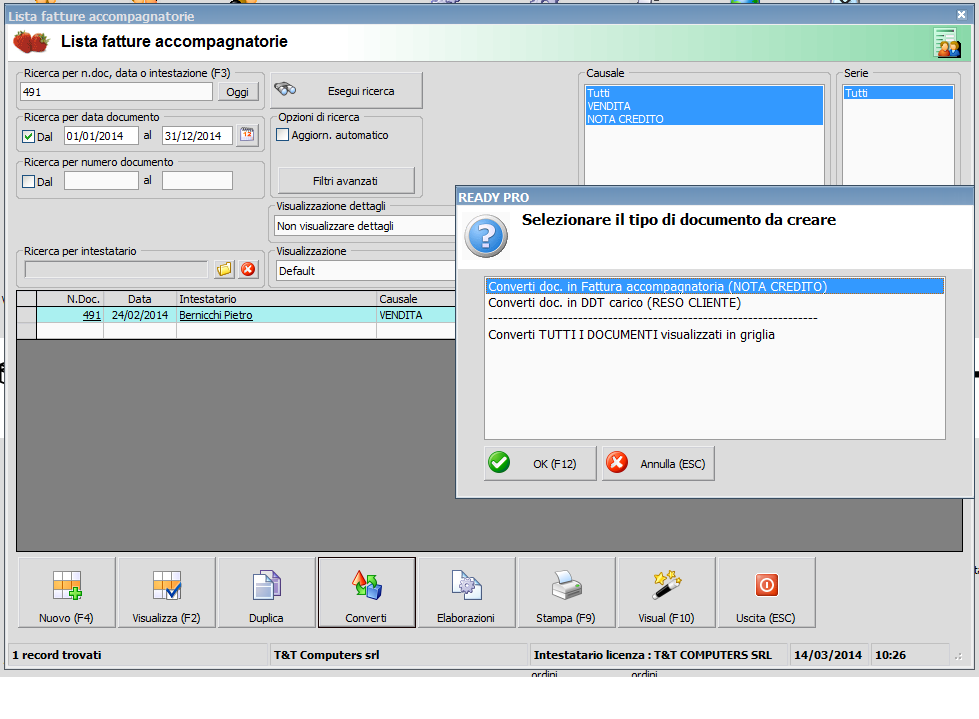Open Visualizza (F2) document view
Image resolution: width=979 pixels, height=719 pixels.
pyautogui.click(x=167, y=592)
